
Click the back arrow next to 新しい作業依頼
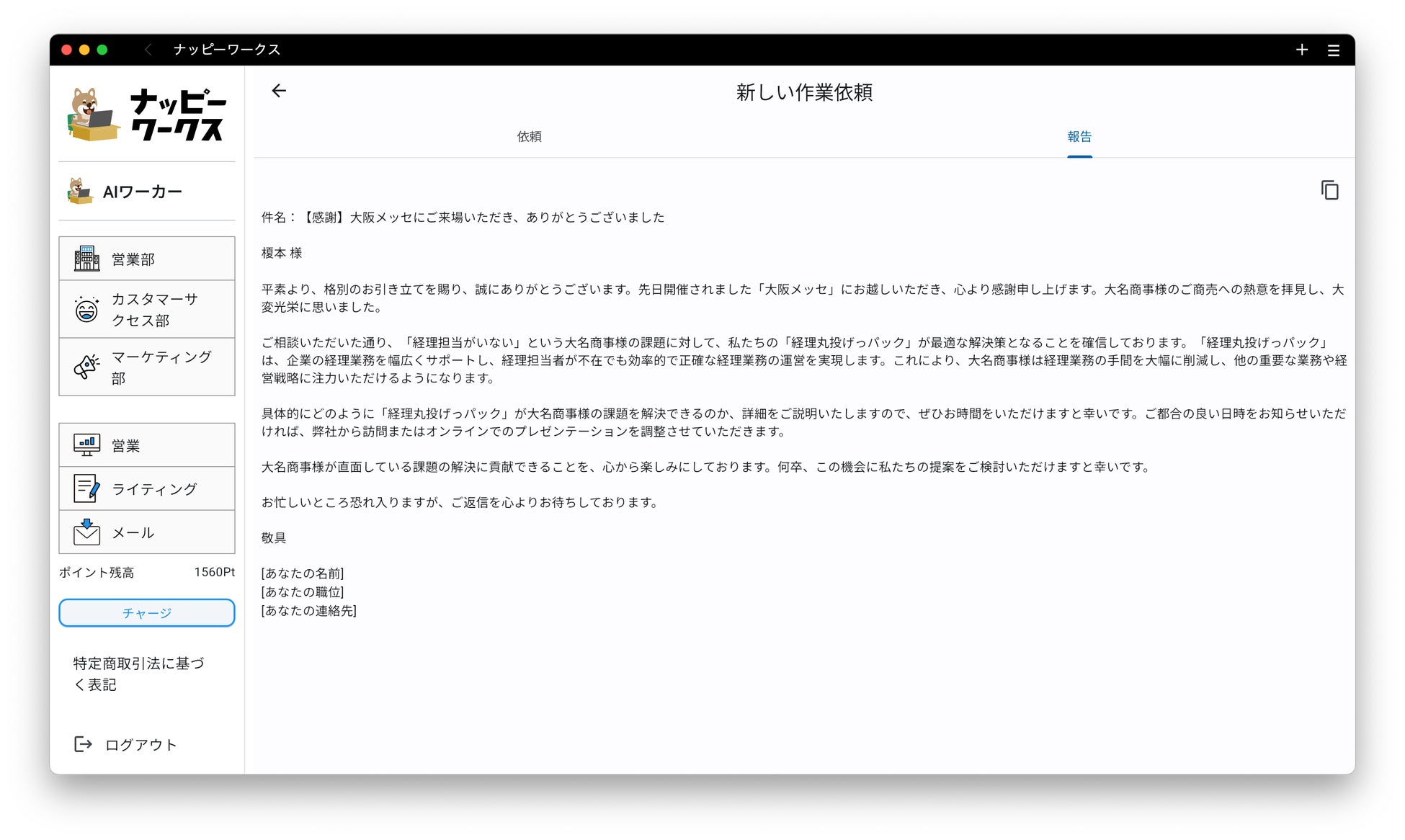pos(279,91)
